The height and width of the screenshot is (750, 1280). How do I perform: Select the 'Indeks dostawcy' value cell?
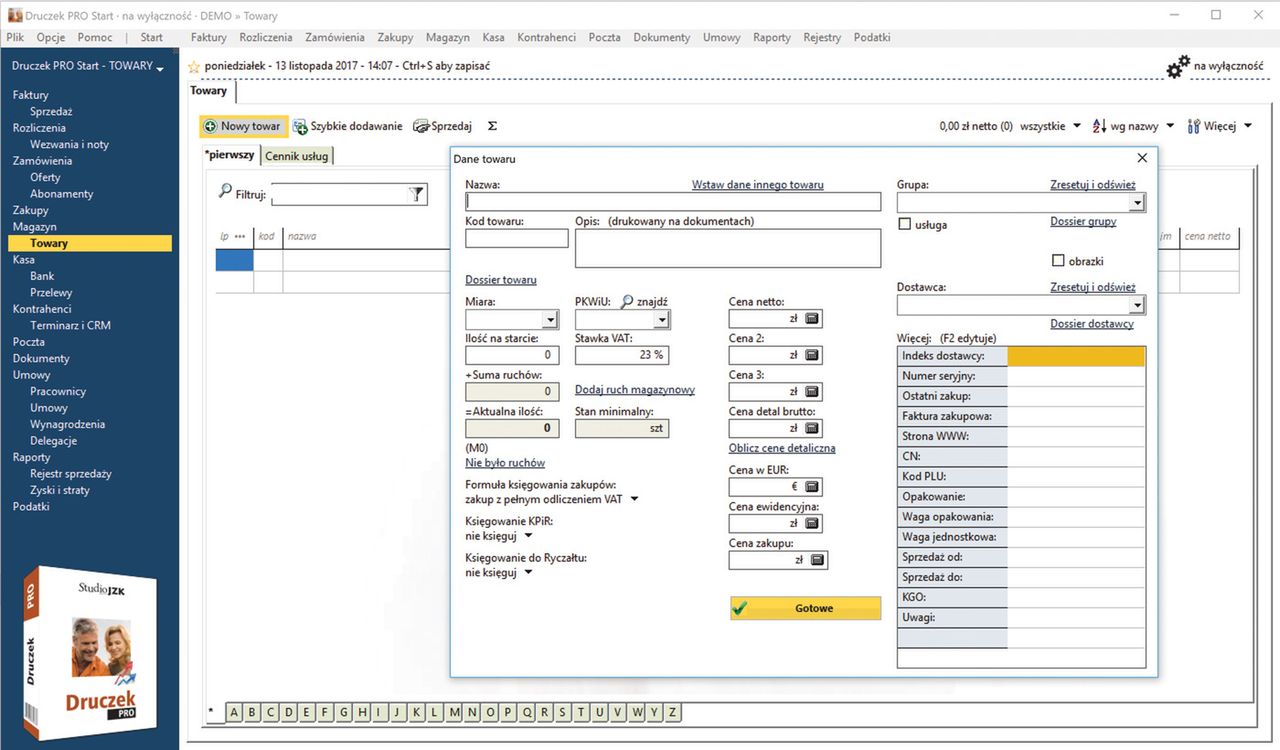click(x=1076, y=356)
